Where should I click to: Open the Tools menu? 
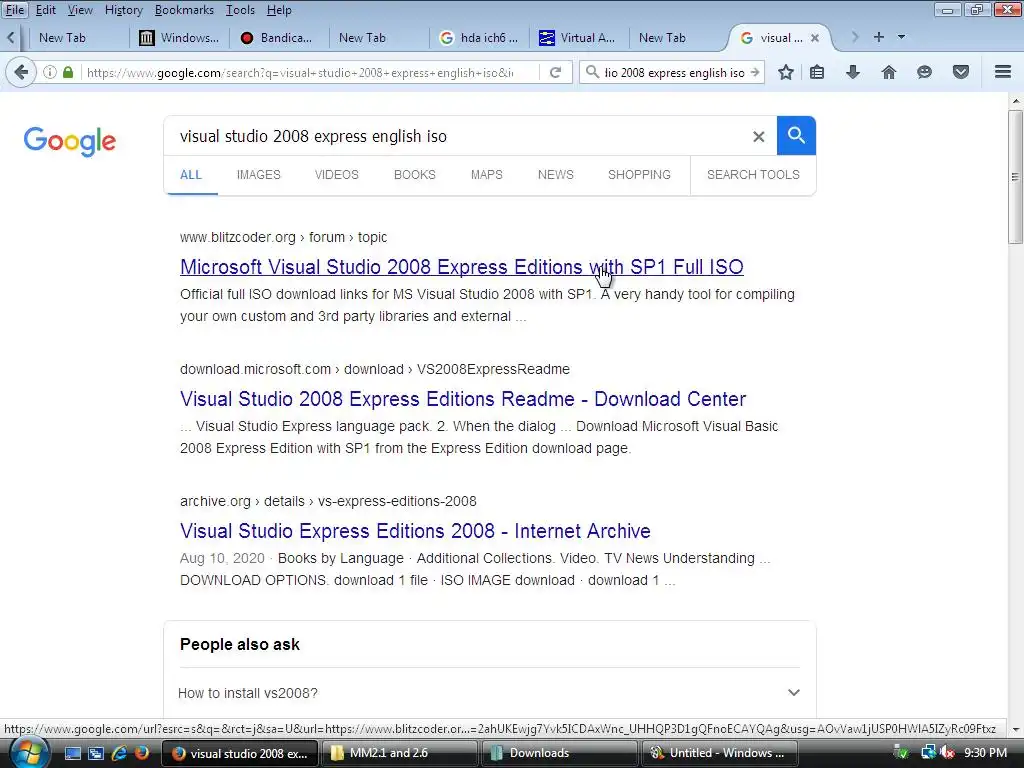click(x=240, y=10)
